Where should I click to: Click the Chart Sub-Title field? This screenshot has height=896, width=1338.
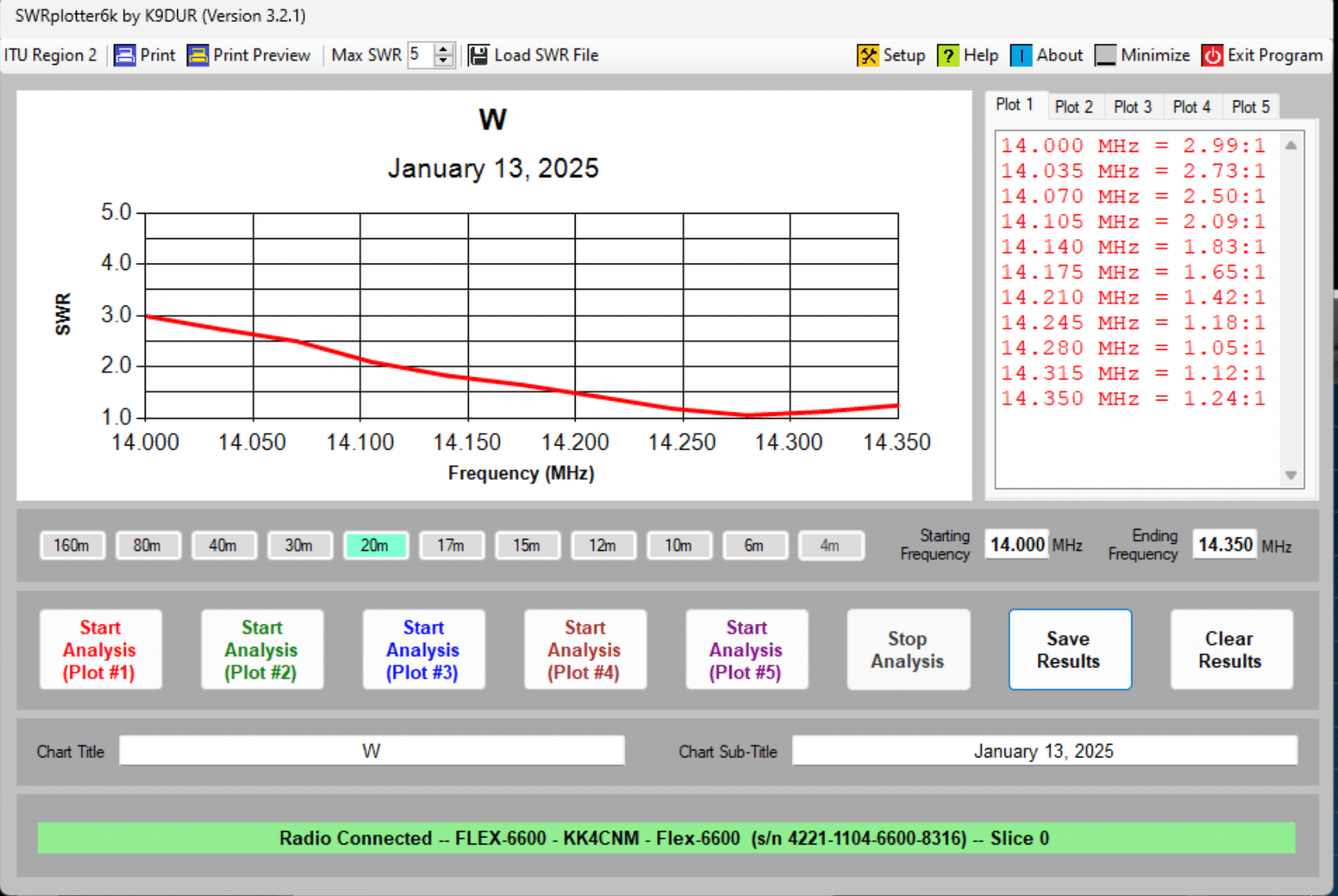click(x=1044, y=751)
